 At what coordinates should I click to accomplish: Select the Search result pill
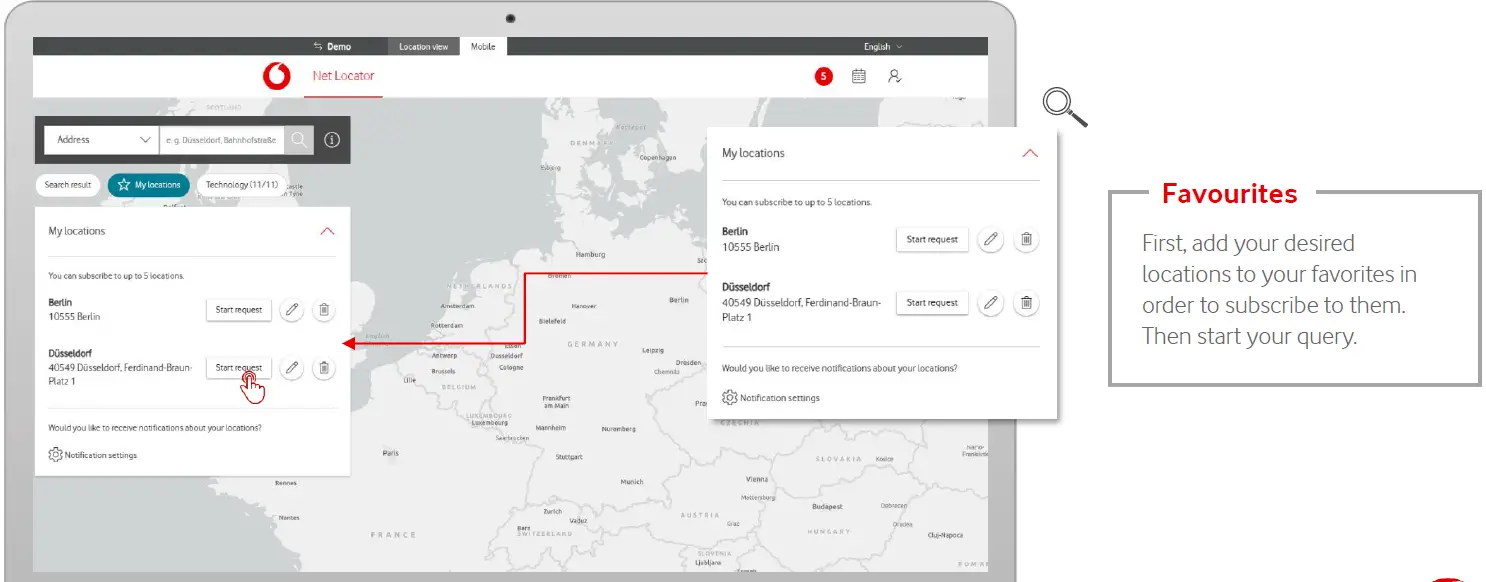68,185
